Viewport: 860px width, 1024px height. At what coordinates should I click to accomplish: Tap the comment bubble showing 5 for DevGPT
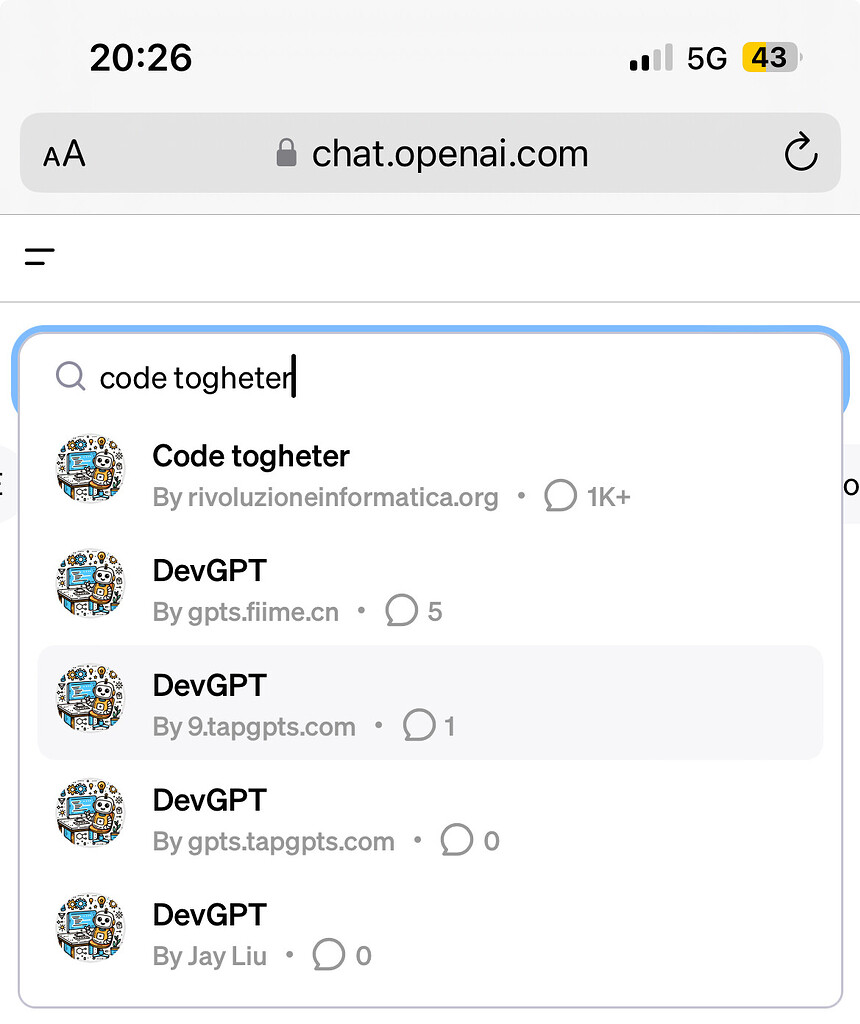click(402, 610)
